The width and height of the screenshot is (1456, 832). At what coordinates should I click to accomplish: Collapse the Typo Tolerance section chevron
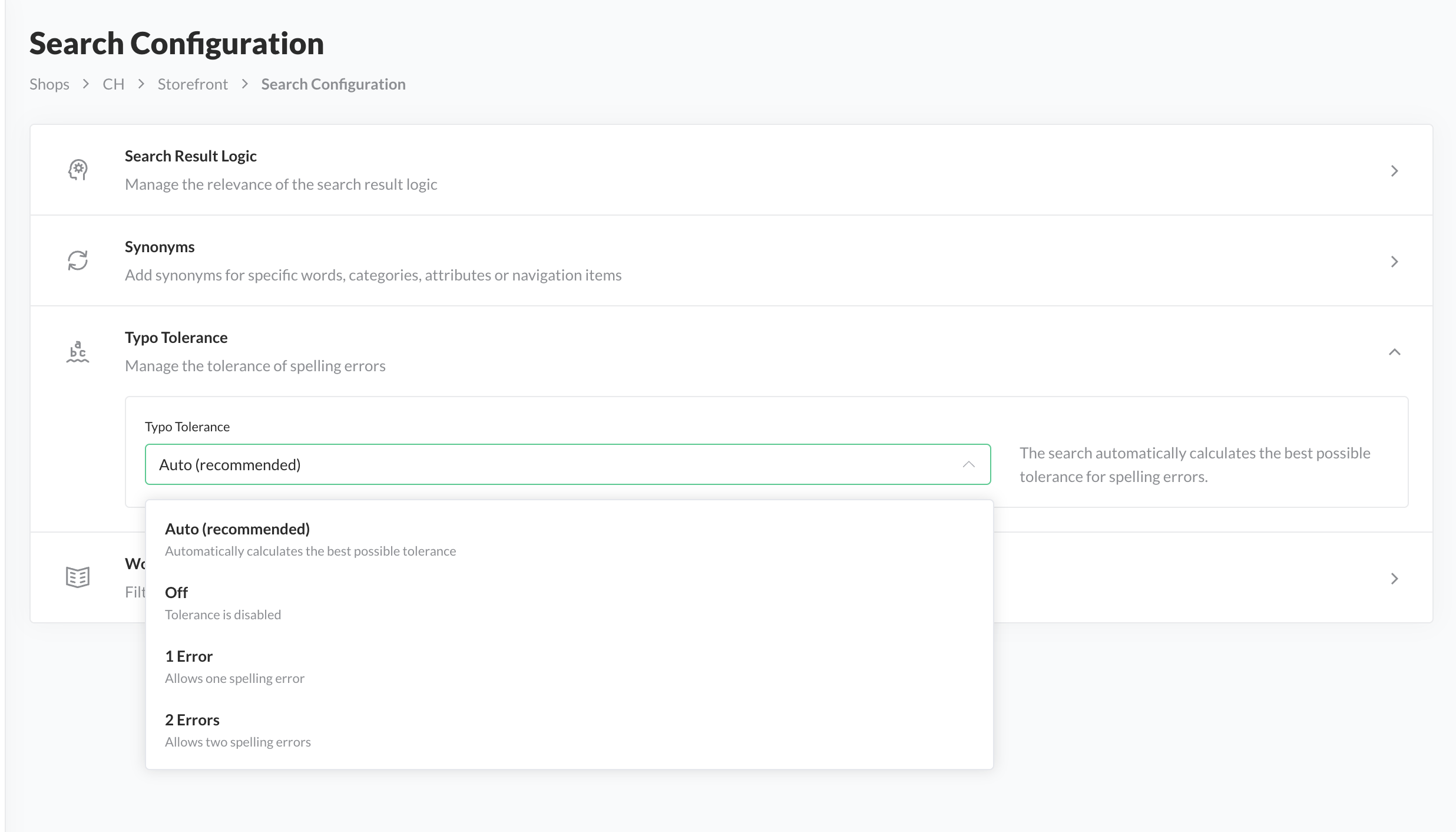(x=1394, y=352)
